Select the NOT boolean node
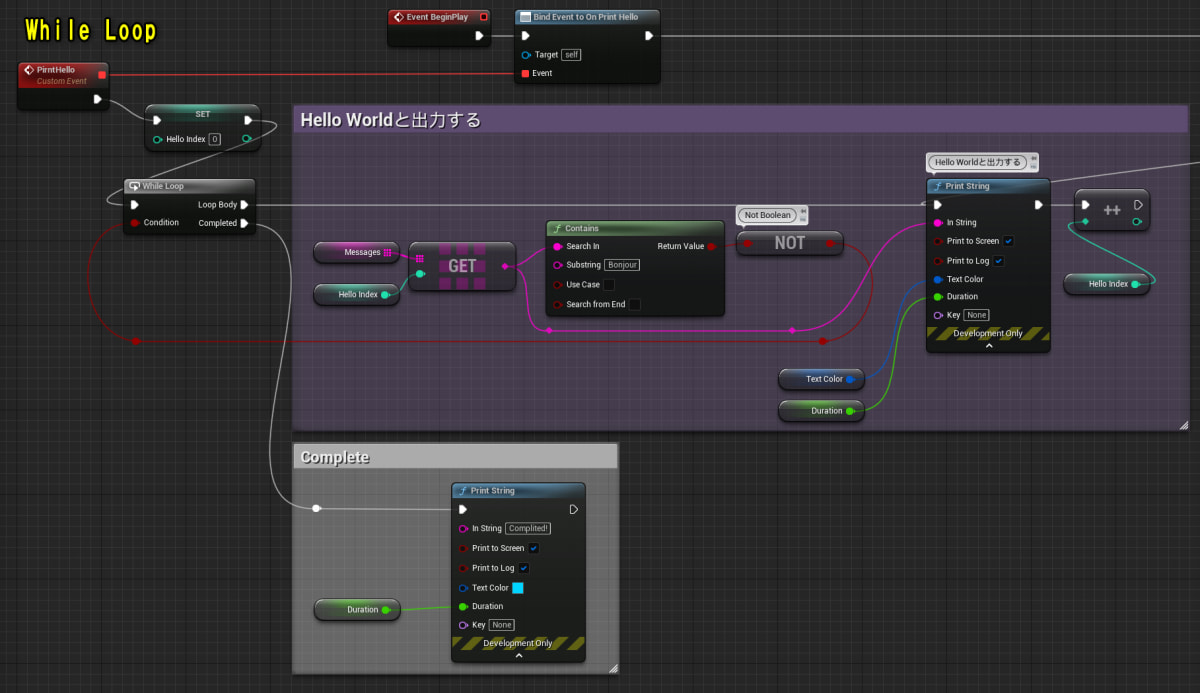1200x693 pixels. tap(789, 243)
